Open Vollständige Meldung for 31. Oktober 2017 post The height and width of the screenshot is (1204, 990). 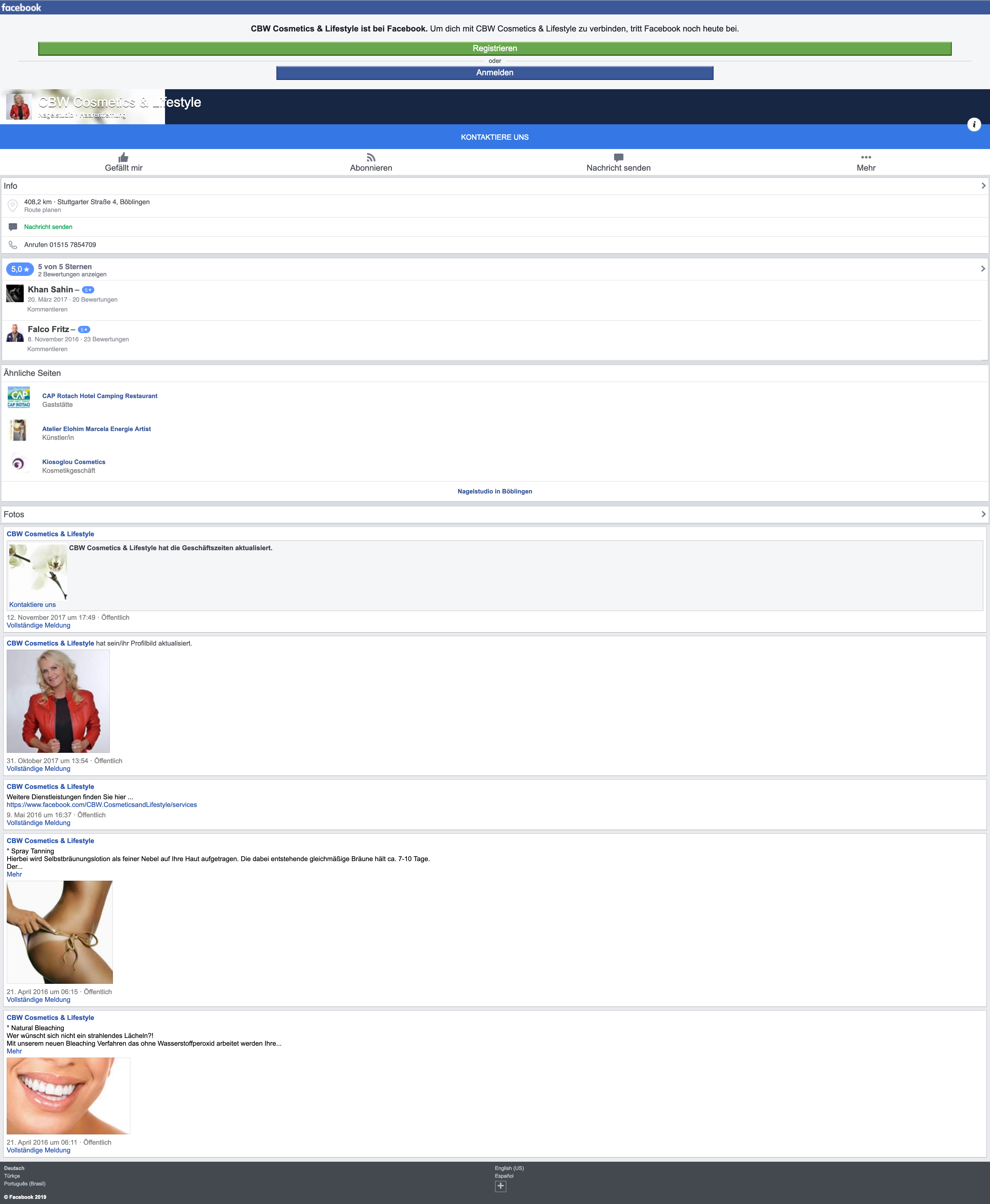pyautogui.click(x=38, y=769)
